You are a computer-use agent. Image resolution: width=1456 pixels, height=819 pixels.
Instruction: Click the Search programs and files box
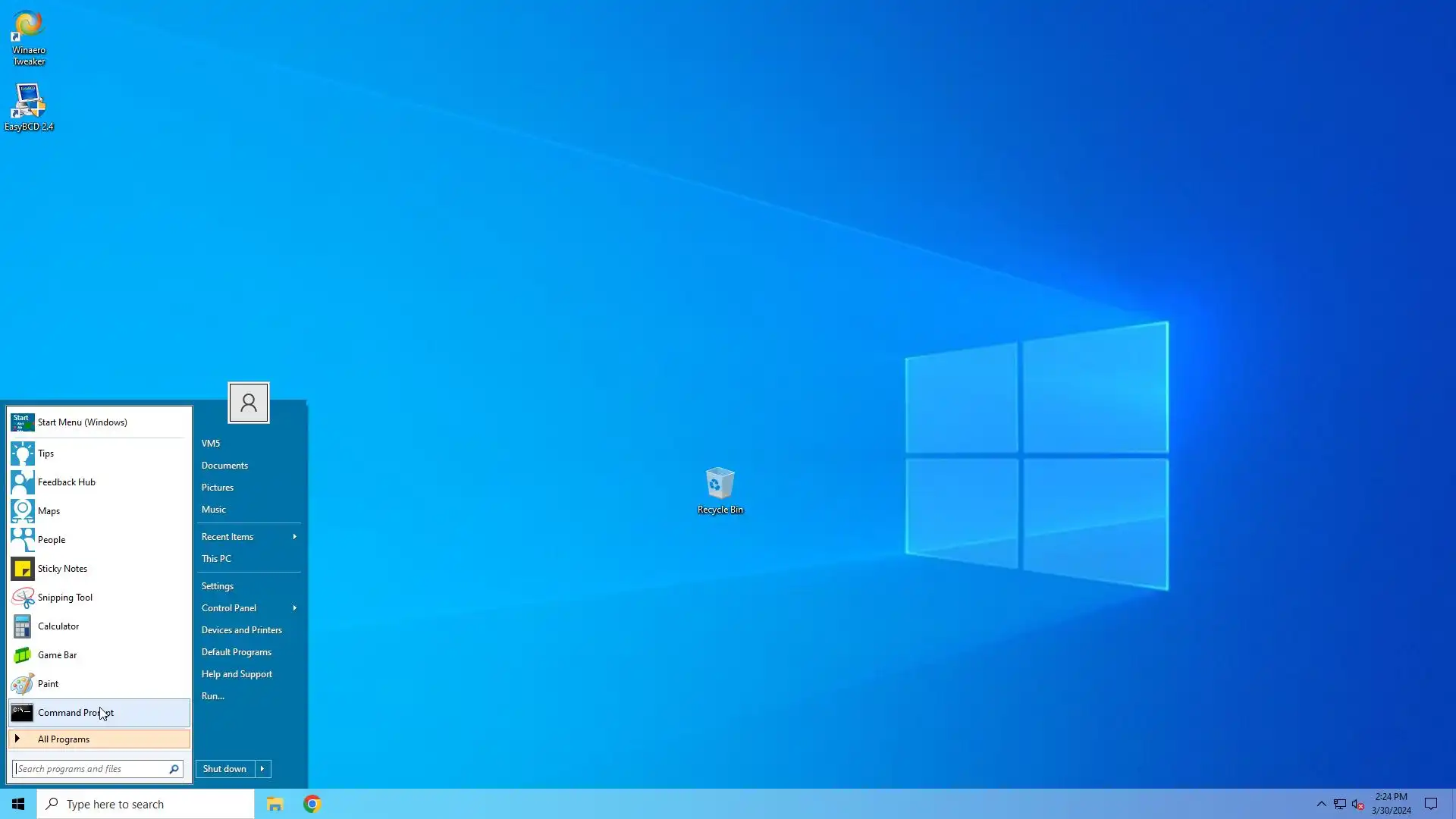[x=89, y=769]
